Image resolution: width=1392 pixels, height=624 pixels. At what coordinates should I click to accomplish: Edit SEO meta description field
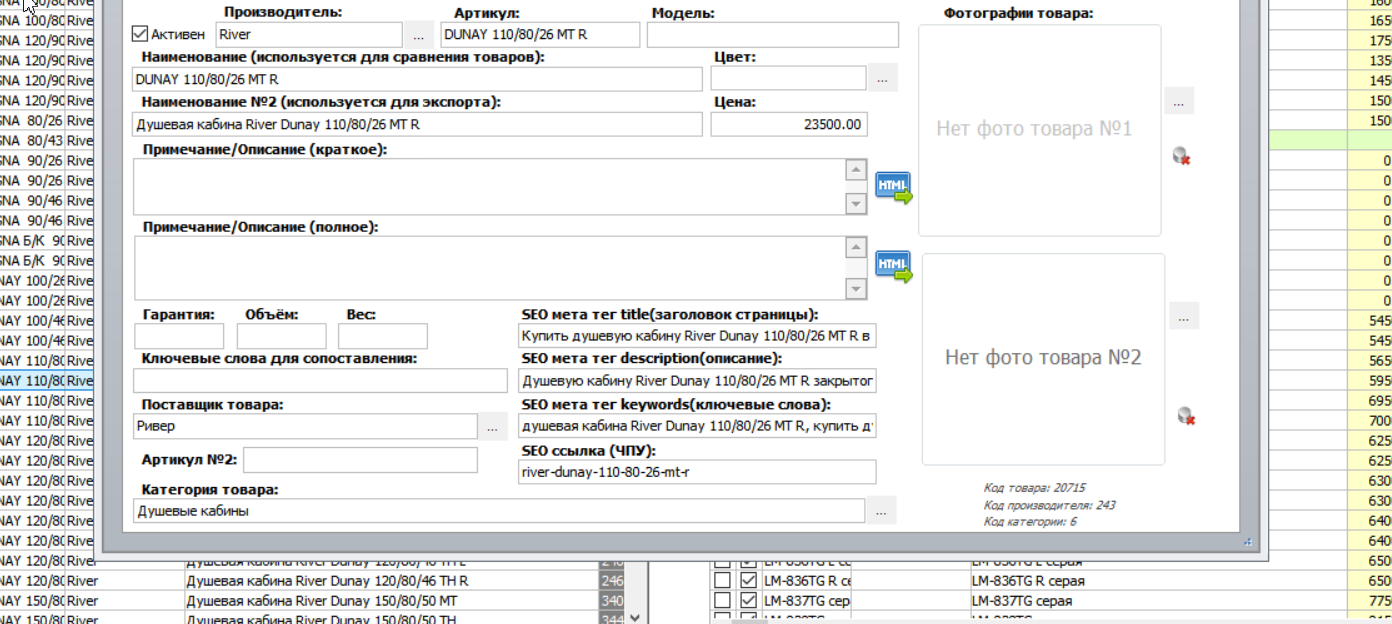(697, 380)
